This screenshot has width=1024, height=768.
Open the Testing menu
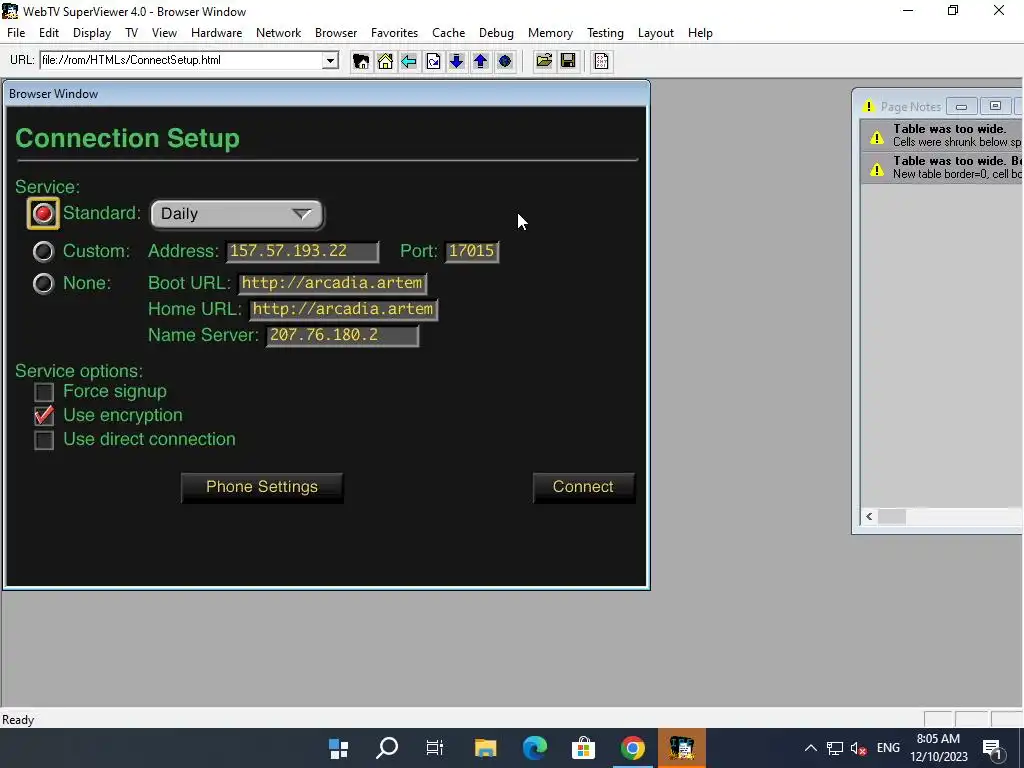pyautogui.click(x=605, y=33)
